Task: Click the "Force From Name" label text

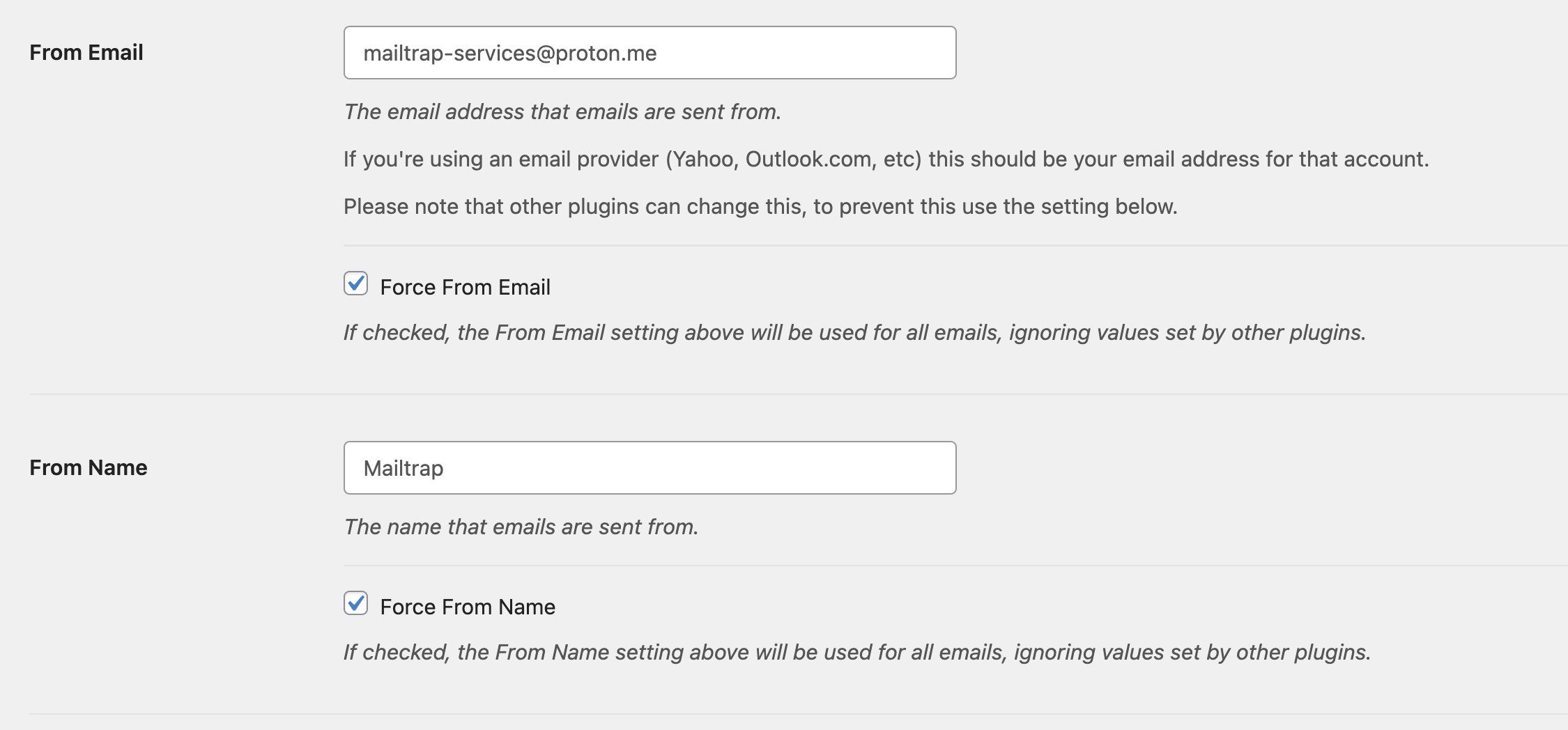Action: [x=468, y=607]
